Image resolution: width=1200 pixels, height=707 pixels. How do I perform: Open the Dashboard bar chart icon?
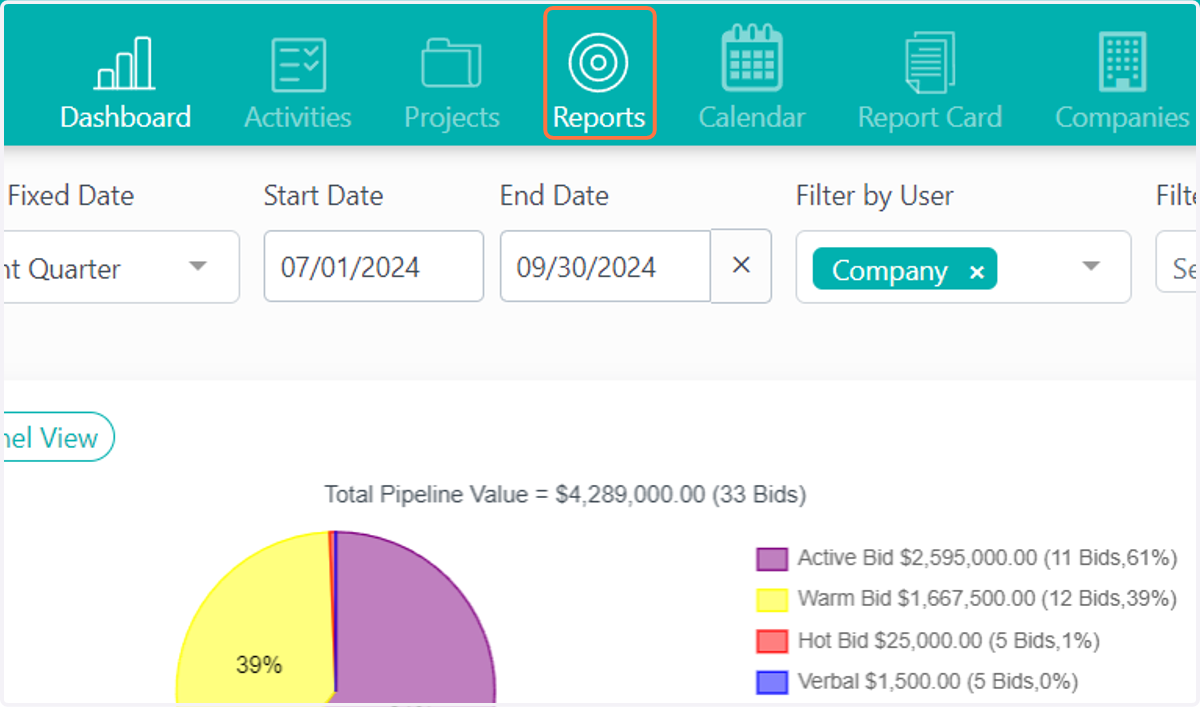[124, 63]
